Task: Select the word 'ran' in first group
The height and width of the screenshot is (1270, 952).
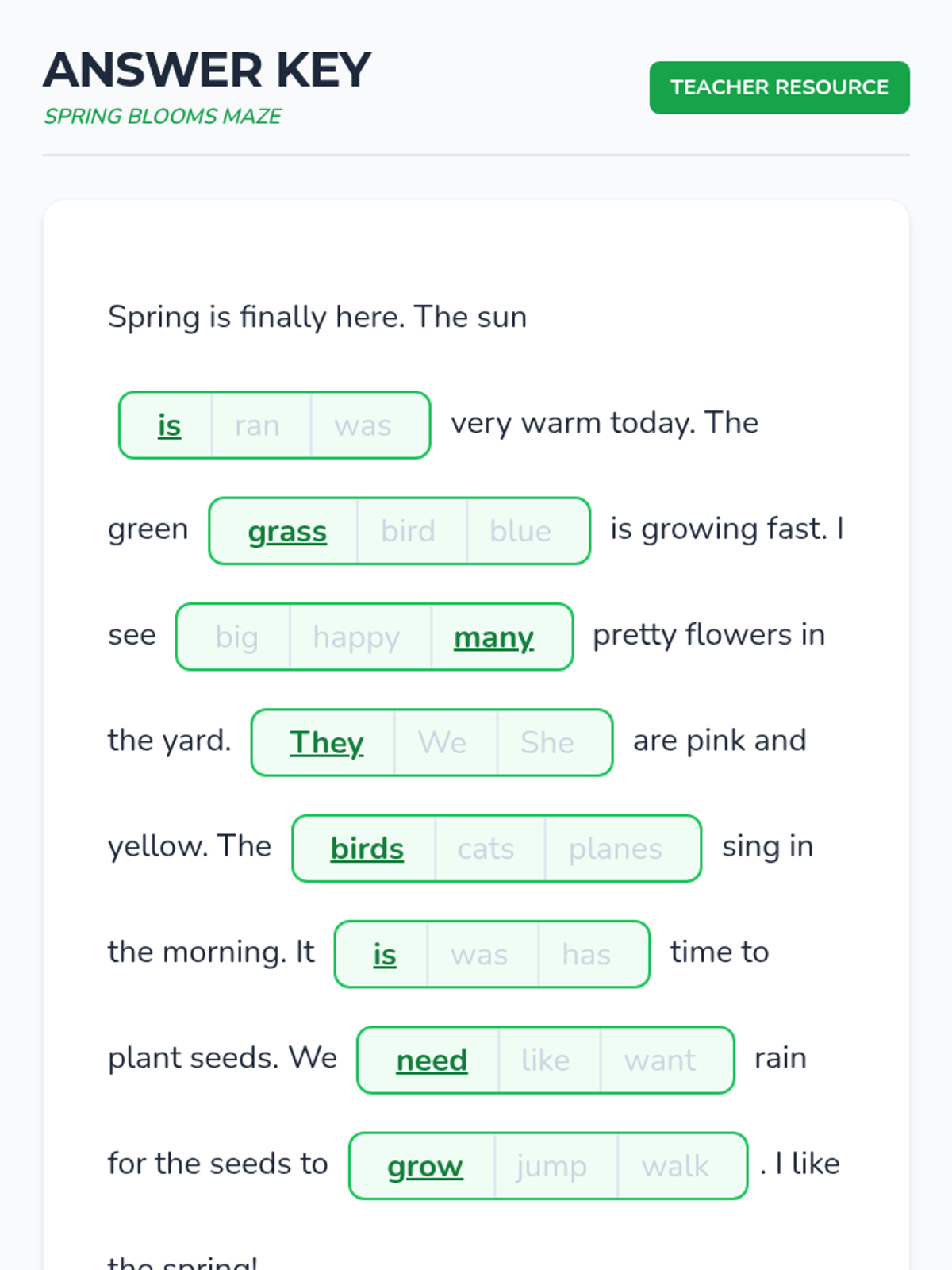Action: click(x=257, y=425)
